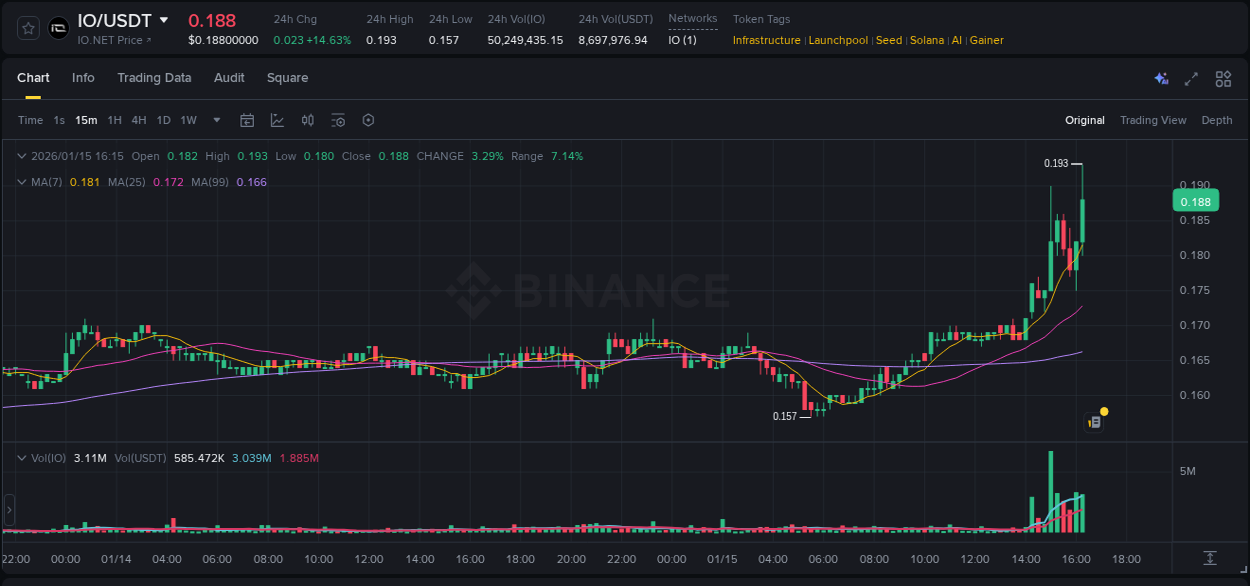Click the favorite star next to IO/USDT
The width and height of the screenshot is (1250, 586).
point(27,28)
